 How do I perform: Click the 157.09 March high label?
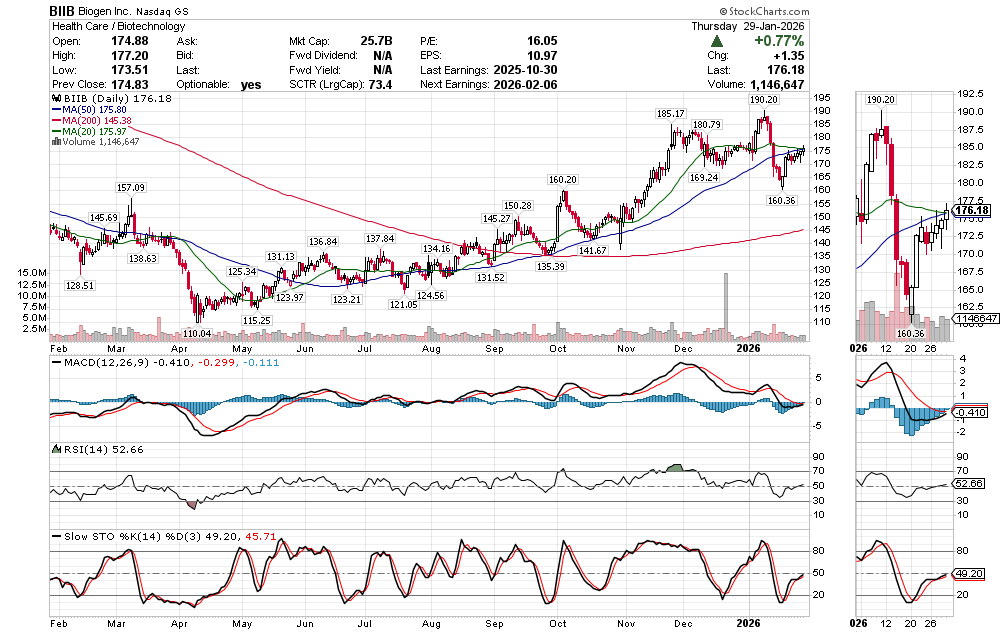[131, 187]
